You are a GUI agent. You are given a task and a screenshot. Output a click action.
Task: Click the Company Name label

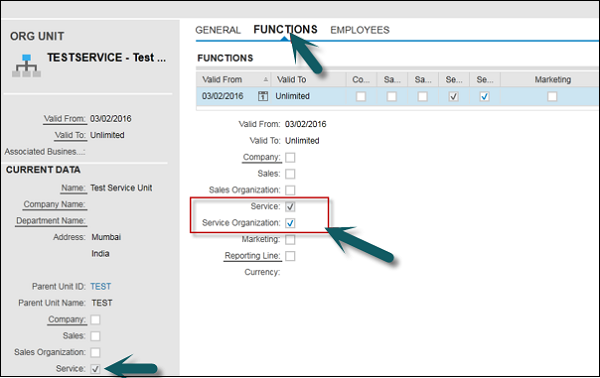[54, 204]
